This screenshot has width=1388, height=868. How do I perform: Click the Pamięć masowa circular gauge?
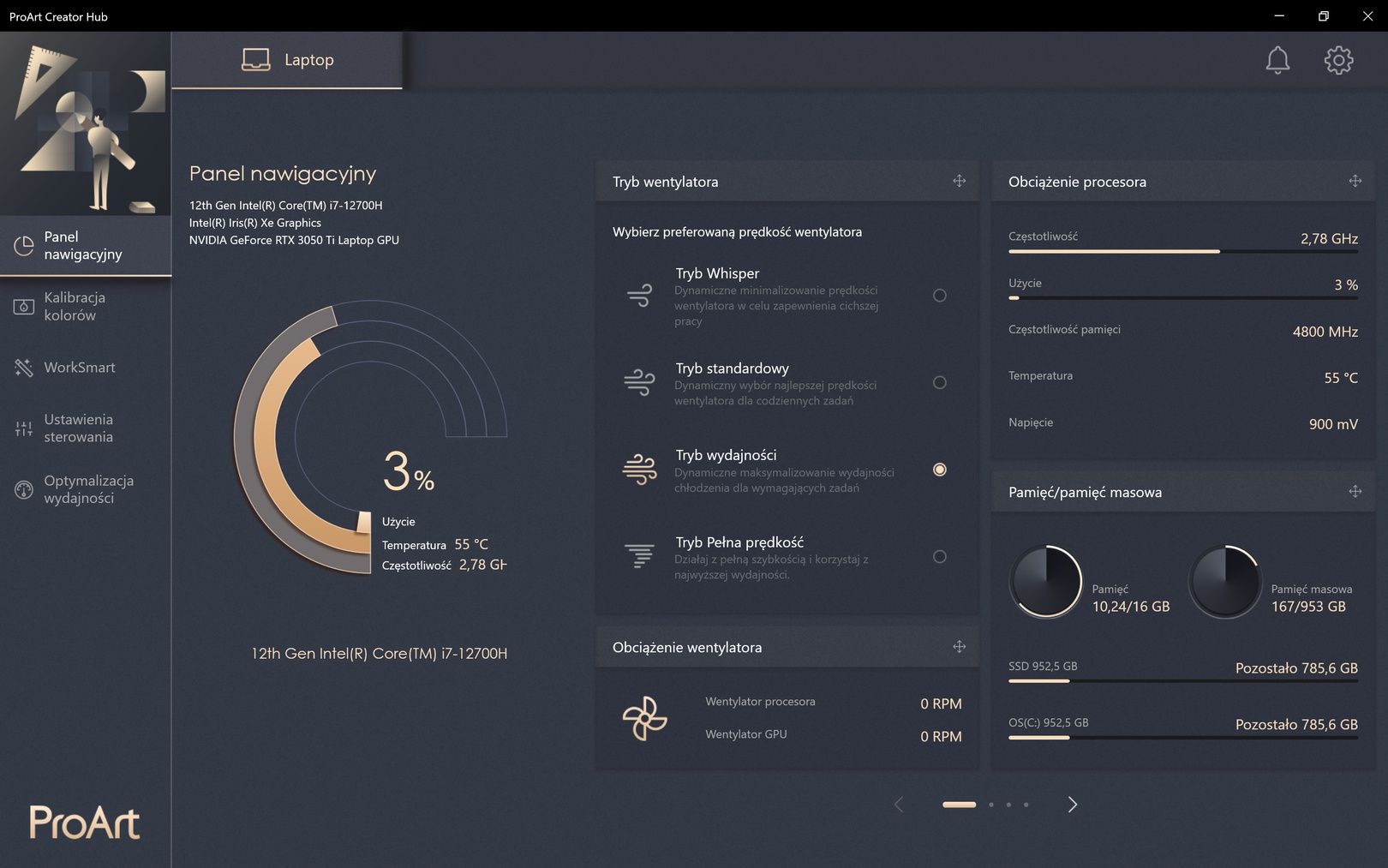point(1225,582)
